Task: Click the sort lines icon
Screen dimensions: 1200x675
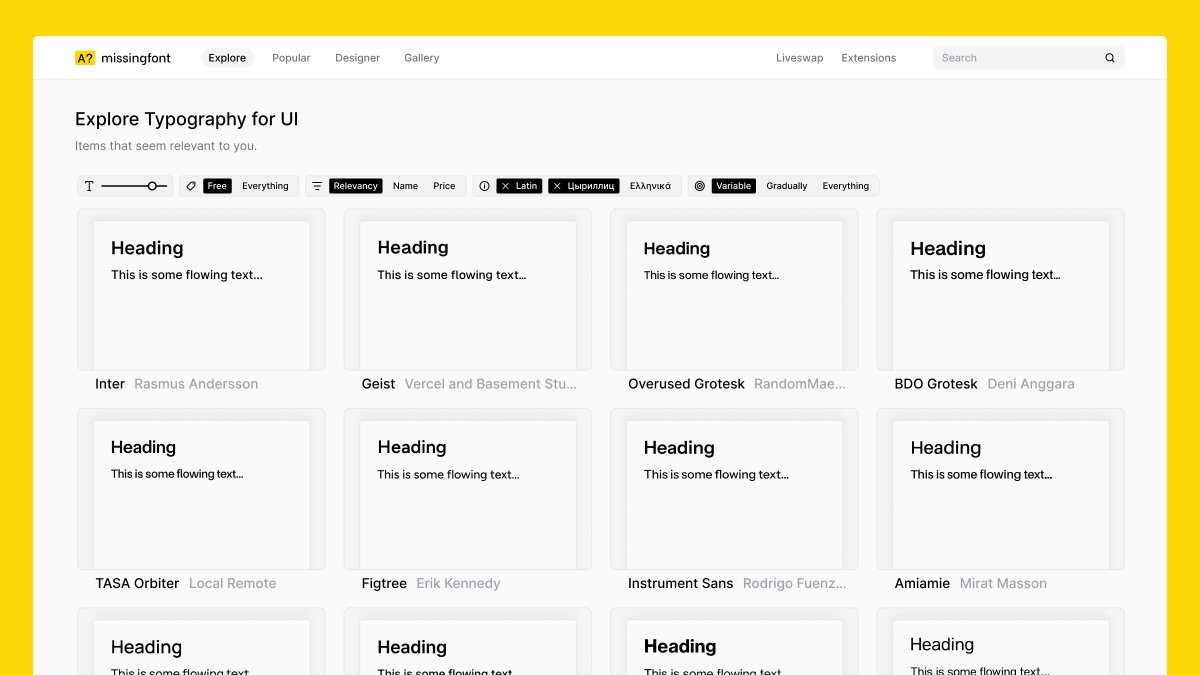Action: [317, 186]
